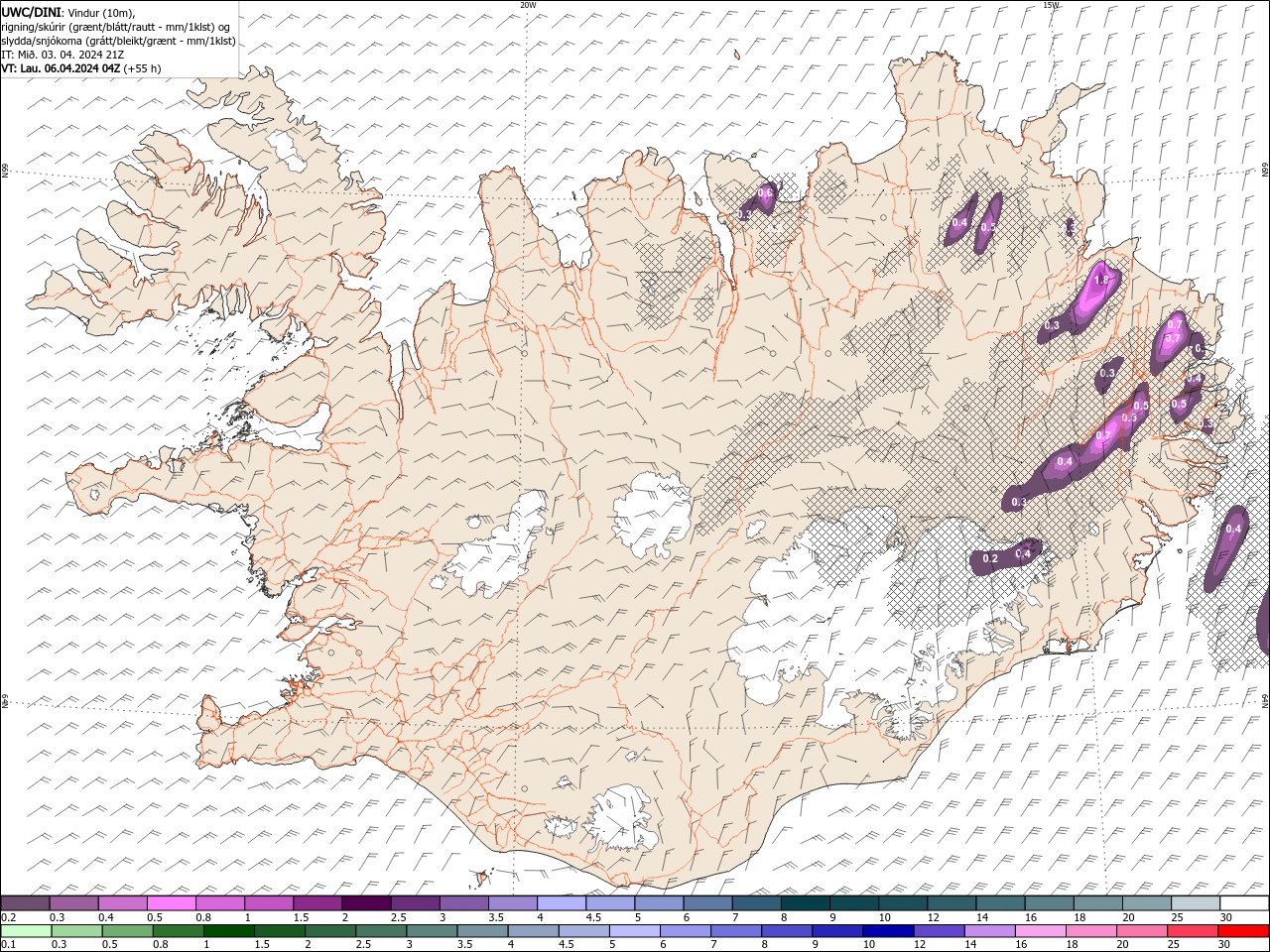Click the 0.2 value label on the map

[990, 559]
